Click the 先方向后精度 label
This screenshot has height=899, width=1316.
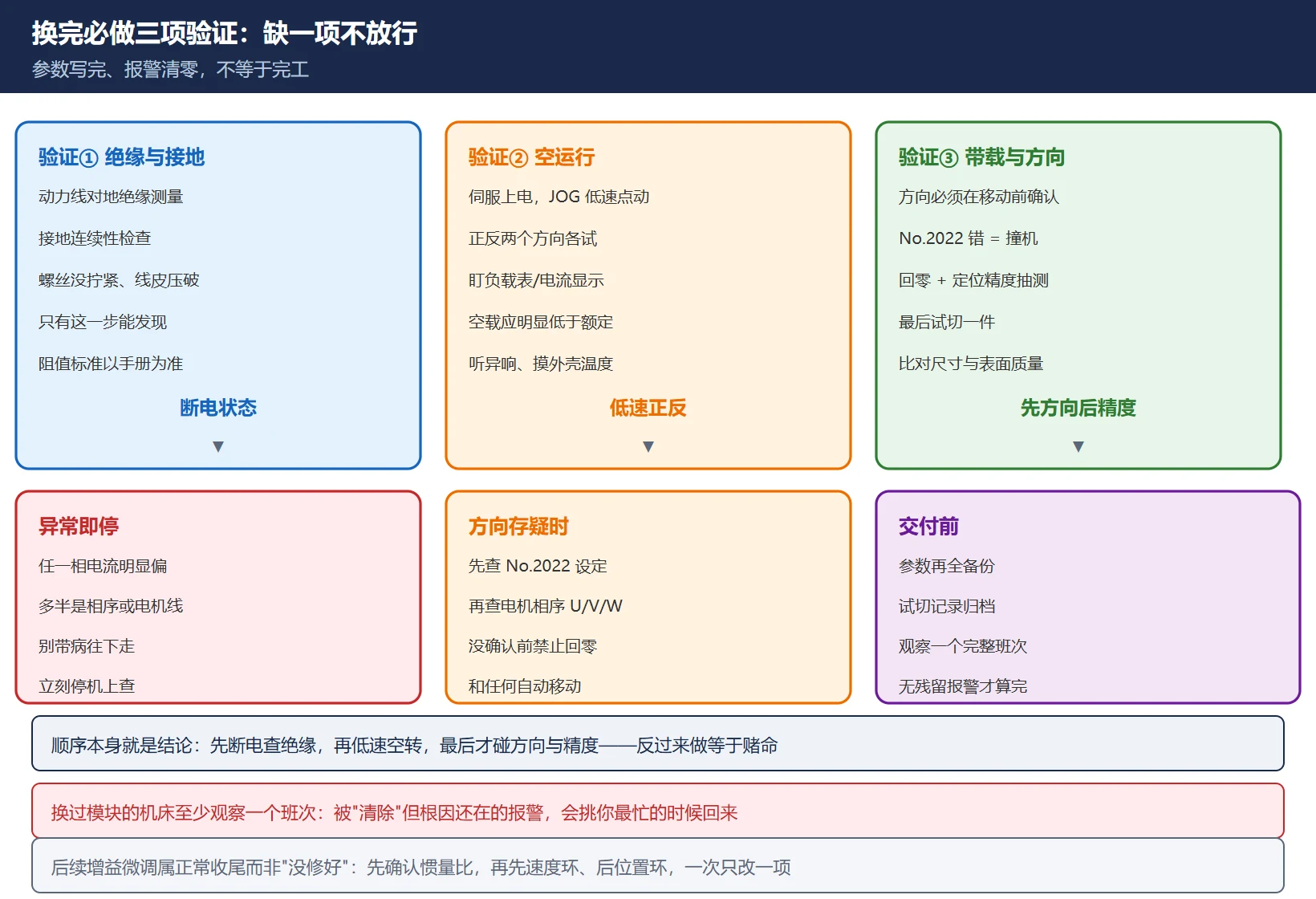[1078, 408]
